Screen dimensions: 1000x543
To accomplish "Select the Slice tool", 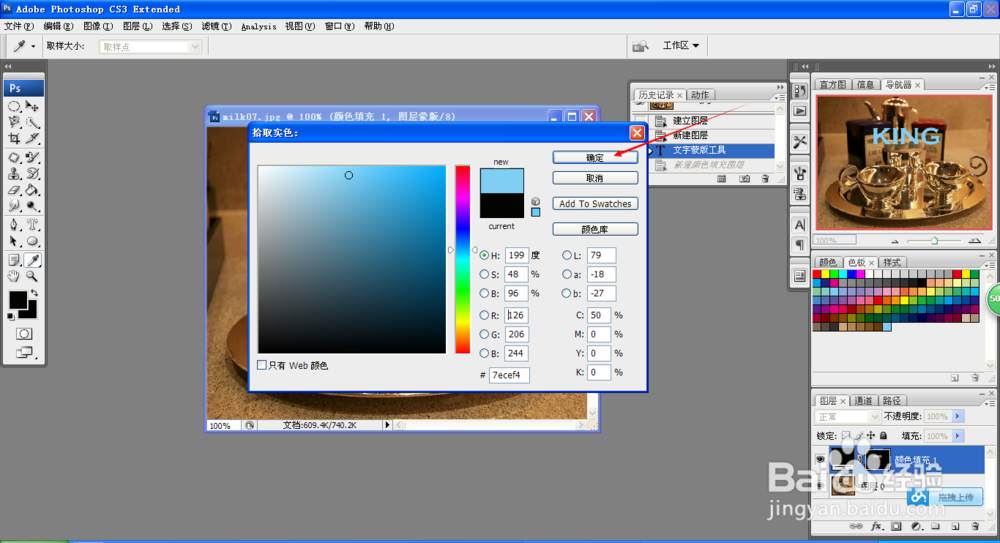I will 32,138.
